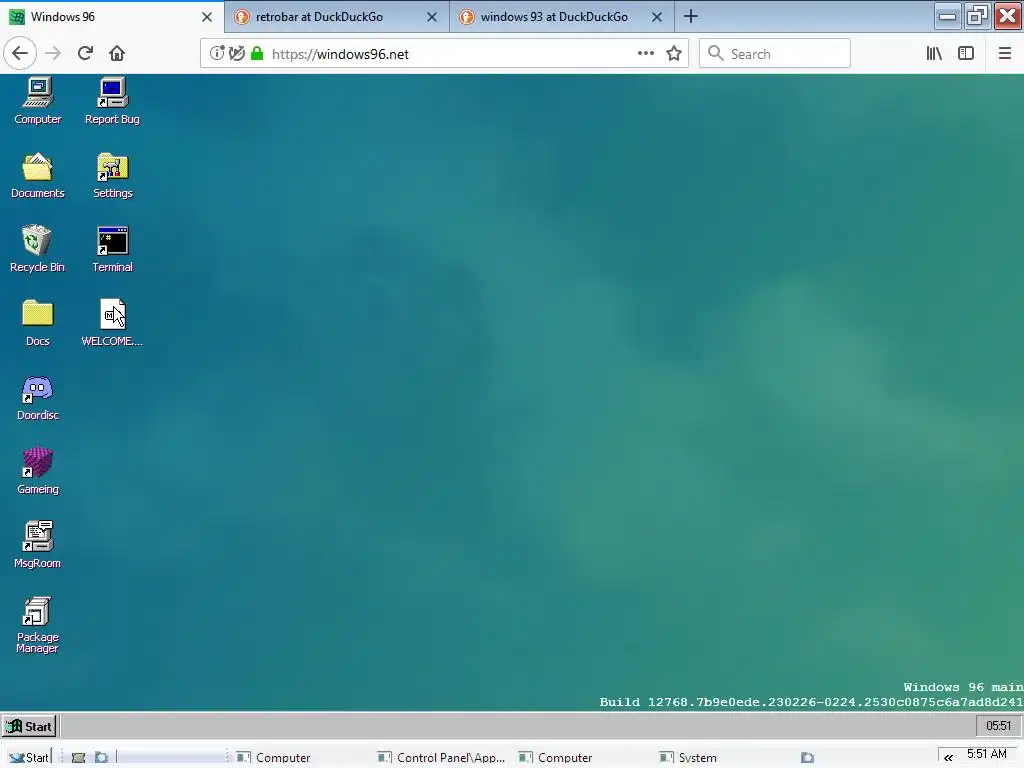The height and width of the screenshot is (768, 1024).
Task: Launch the Terminal shortcut
Action: 112,249
